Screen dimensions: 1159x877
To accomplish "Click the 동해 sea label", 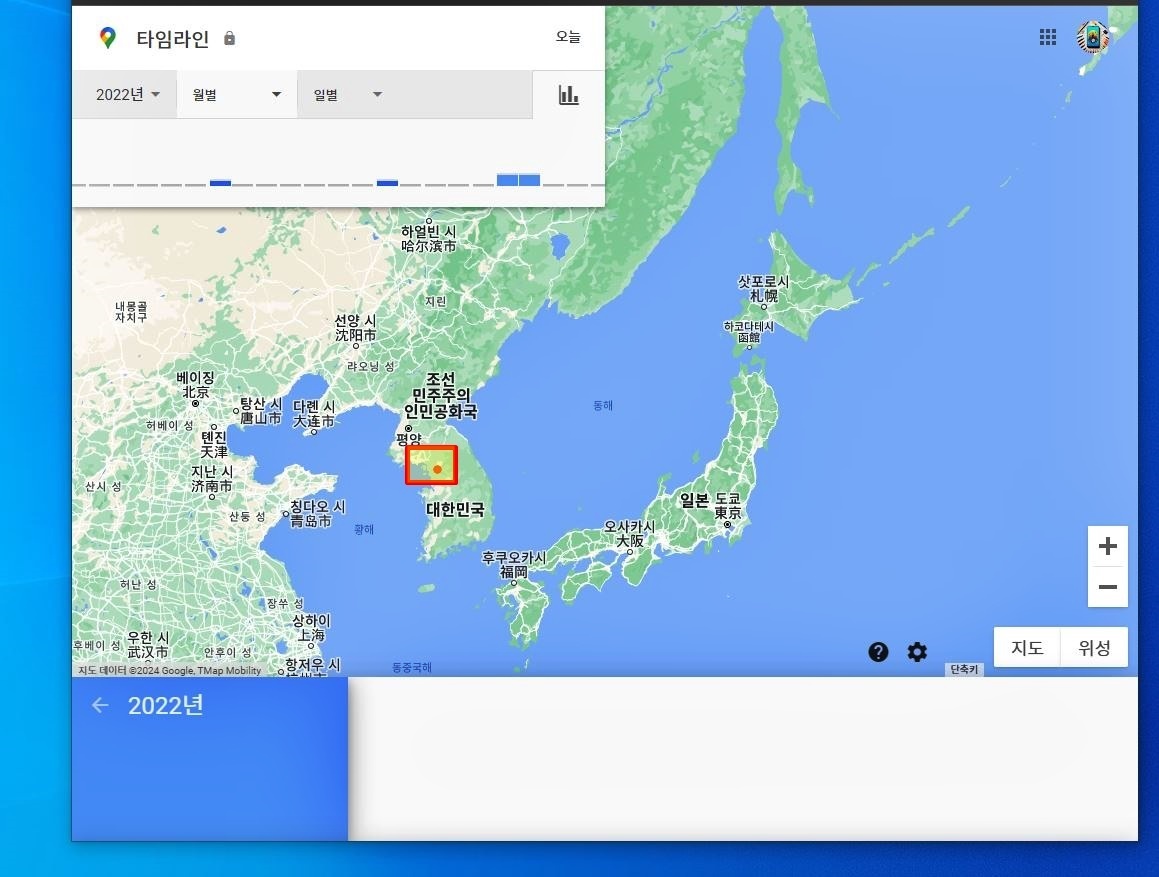I will 603,405.
